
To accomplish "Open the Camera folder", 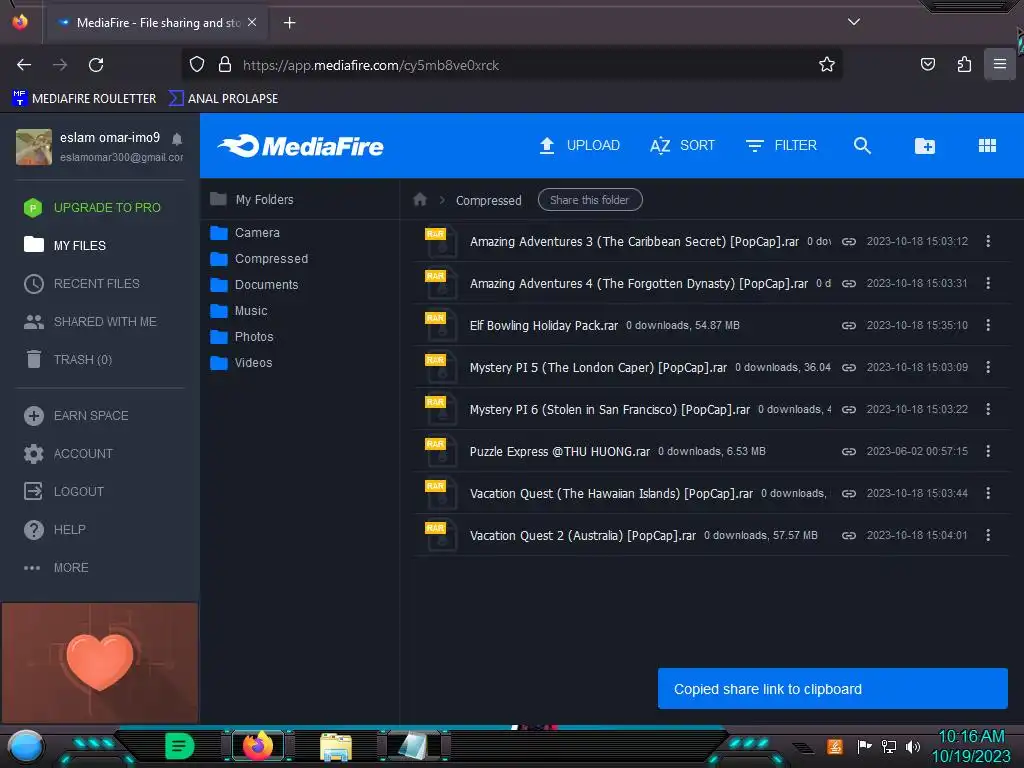I will click(245, 232).
